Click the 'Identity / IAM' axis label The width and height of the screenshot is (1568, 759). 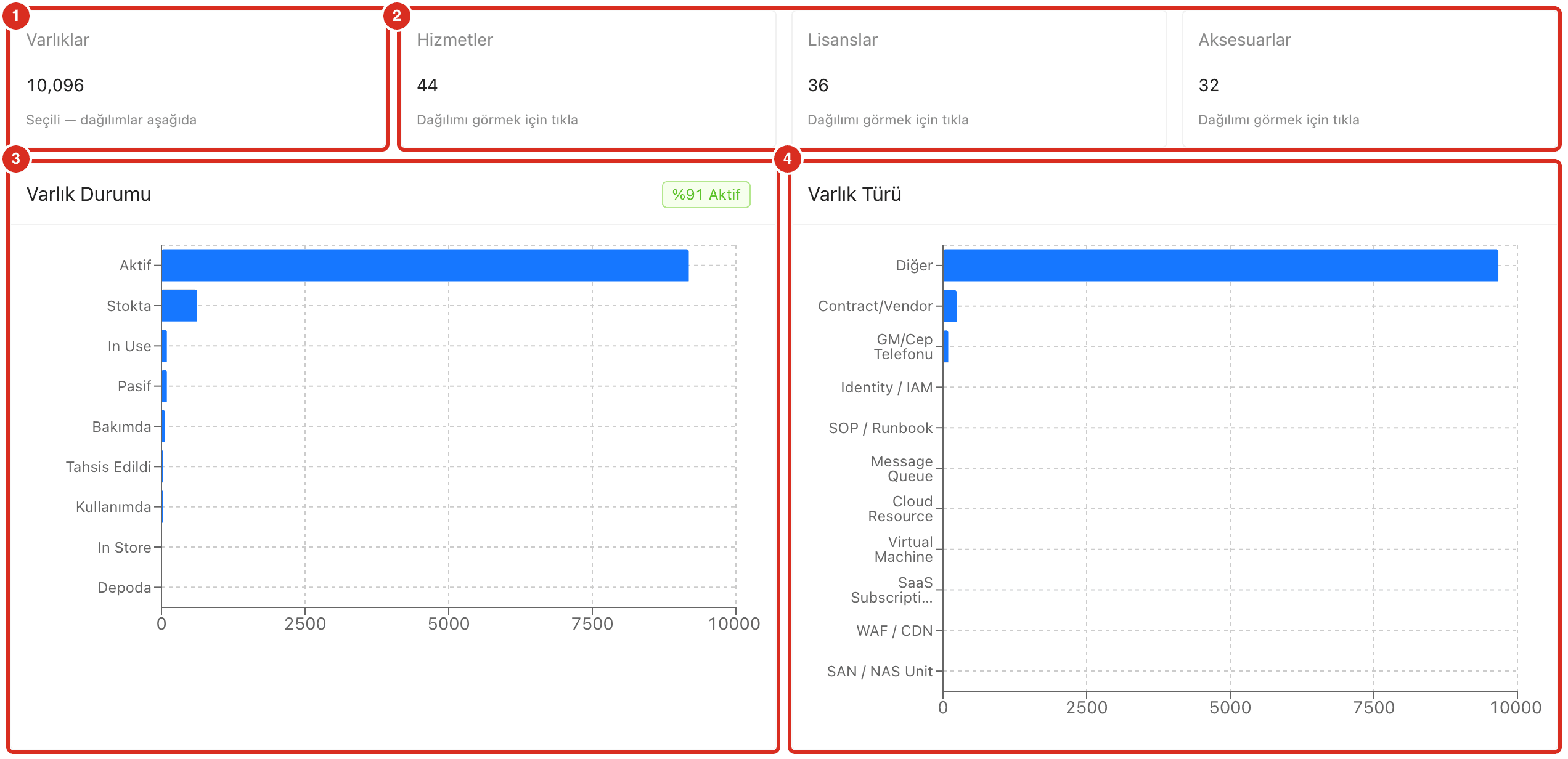coord(887,388)
